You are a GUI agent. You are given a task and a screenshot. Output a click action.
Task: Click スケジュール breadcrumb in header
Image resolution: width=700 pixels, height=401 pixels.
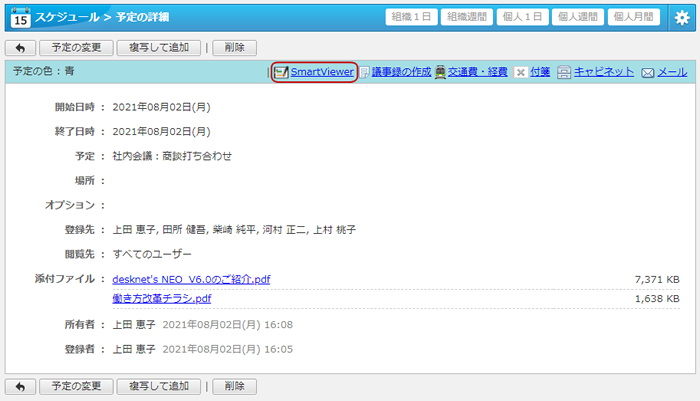(x=67, y=17)
